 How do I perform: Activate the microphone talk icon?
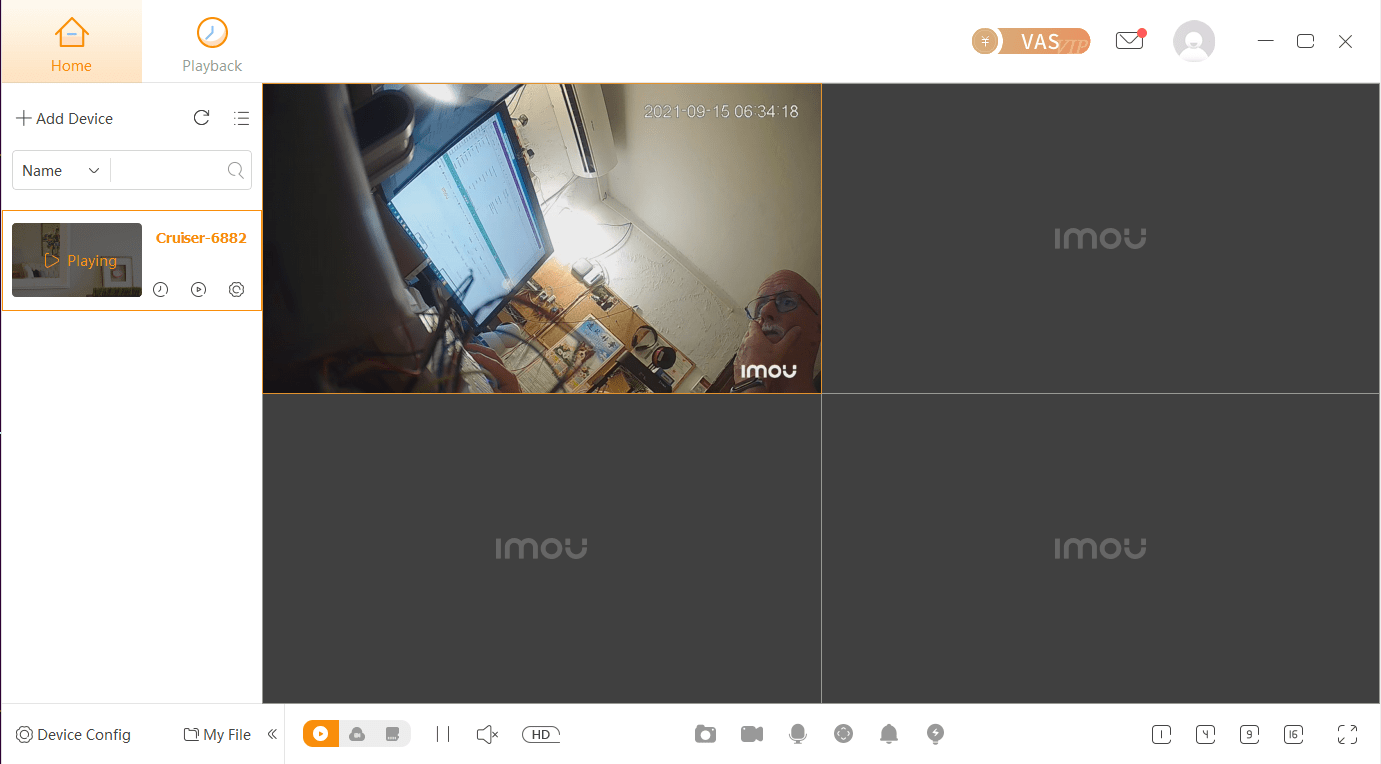pyautogui.click(x=797, y=734)
